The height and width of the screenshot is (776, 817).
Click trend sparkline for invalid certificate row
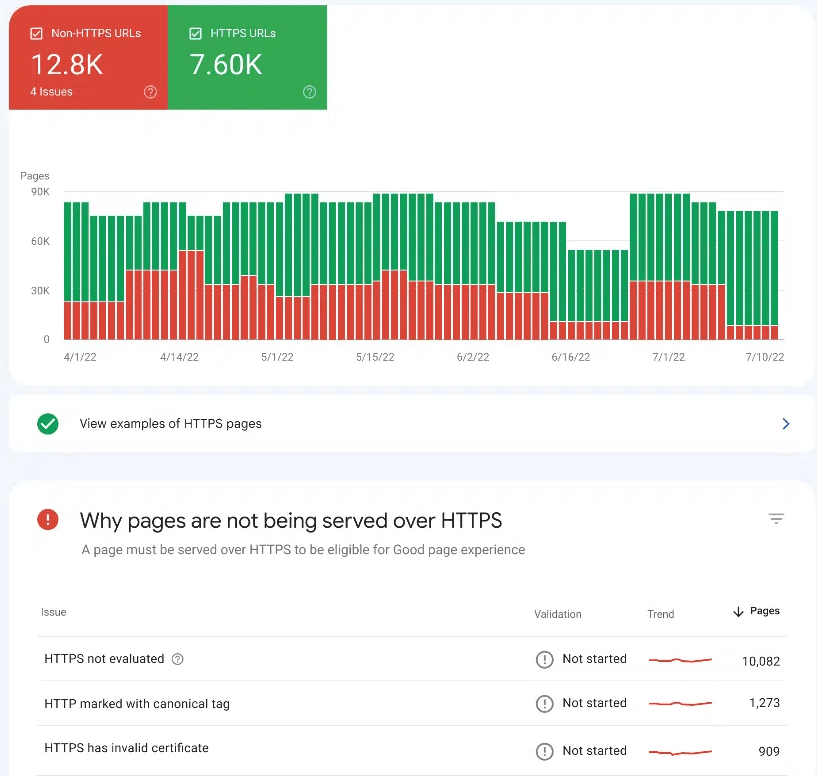click(x=680, y=752)
